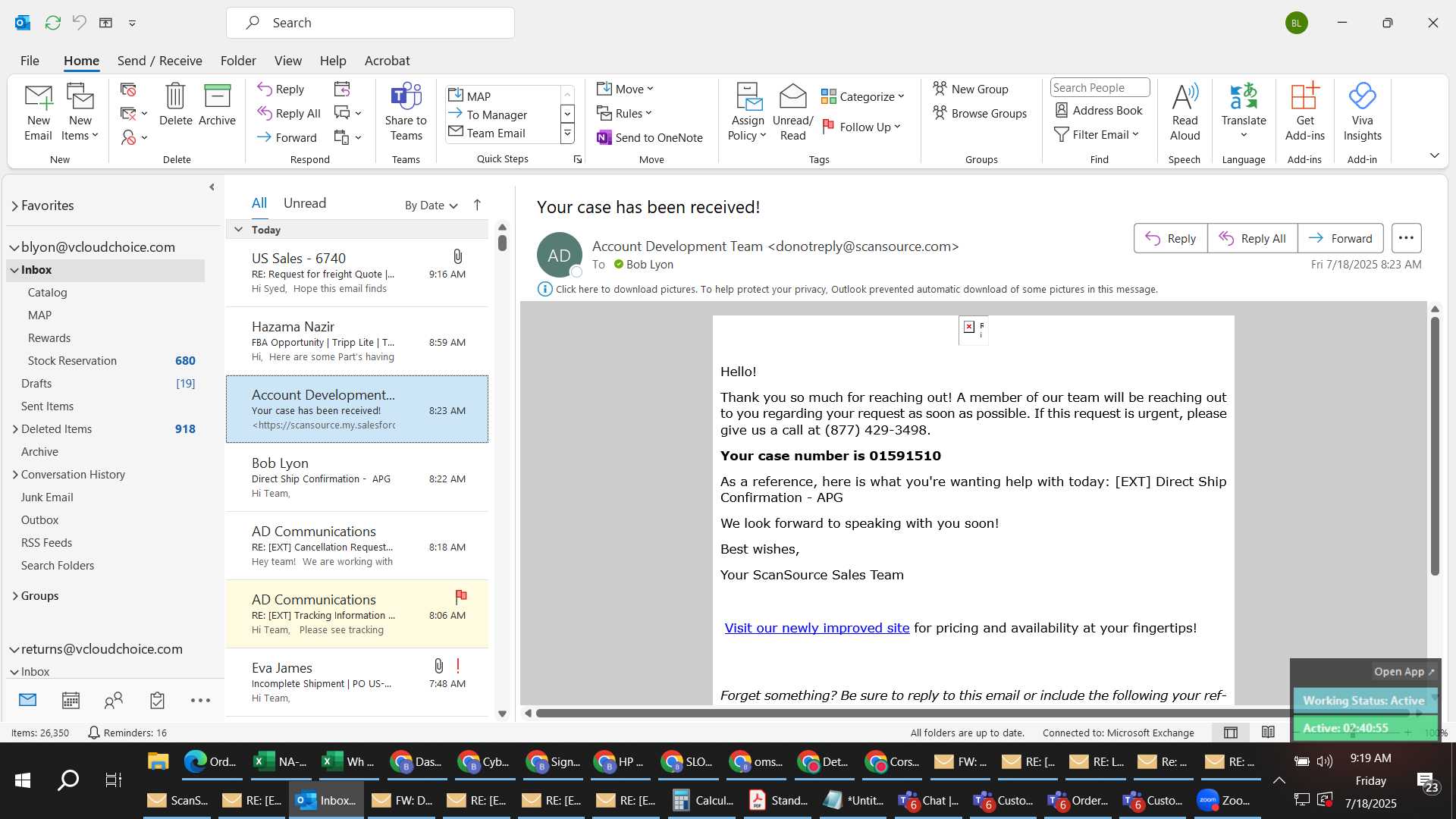Click the Browse Groups icon
The width and height of the screenshot is (1456, 819).
pyautogui.click(x=940, y=113)
